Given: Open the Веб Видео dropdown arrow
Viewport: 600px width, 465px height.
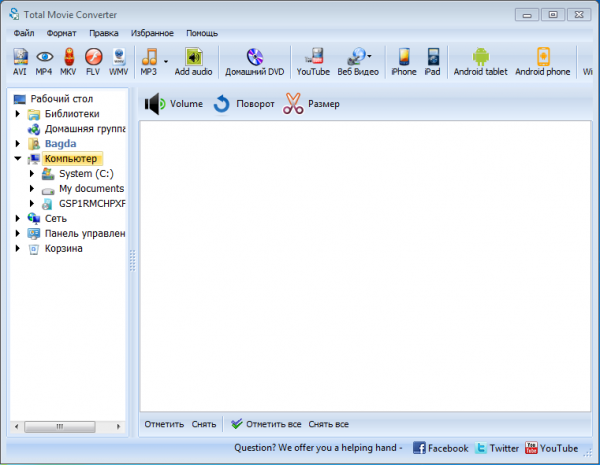Looking at the screenshot, I should point(369,56).
